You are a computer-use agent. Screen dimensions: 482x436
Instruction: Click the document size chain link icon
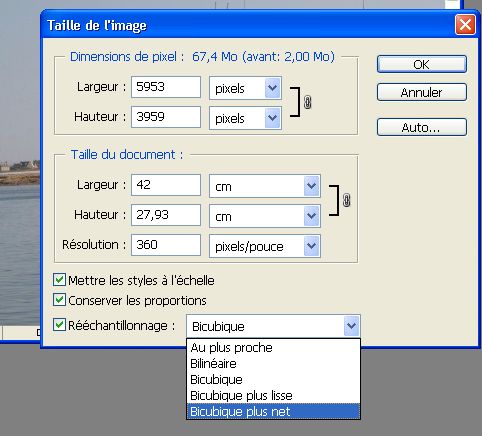346,200
